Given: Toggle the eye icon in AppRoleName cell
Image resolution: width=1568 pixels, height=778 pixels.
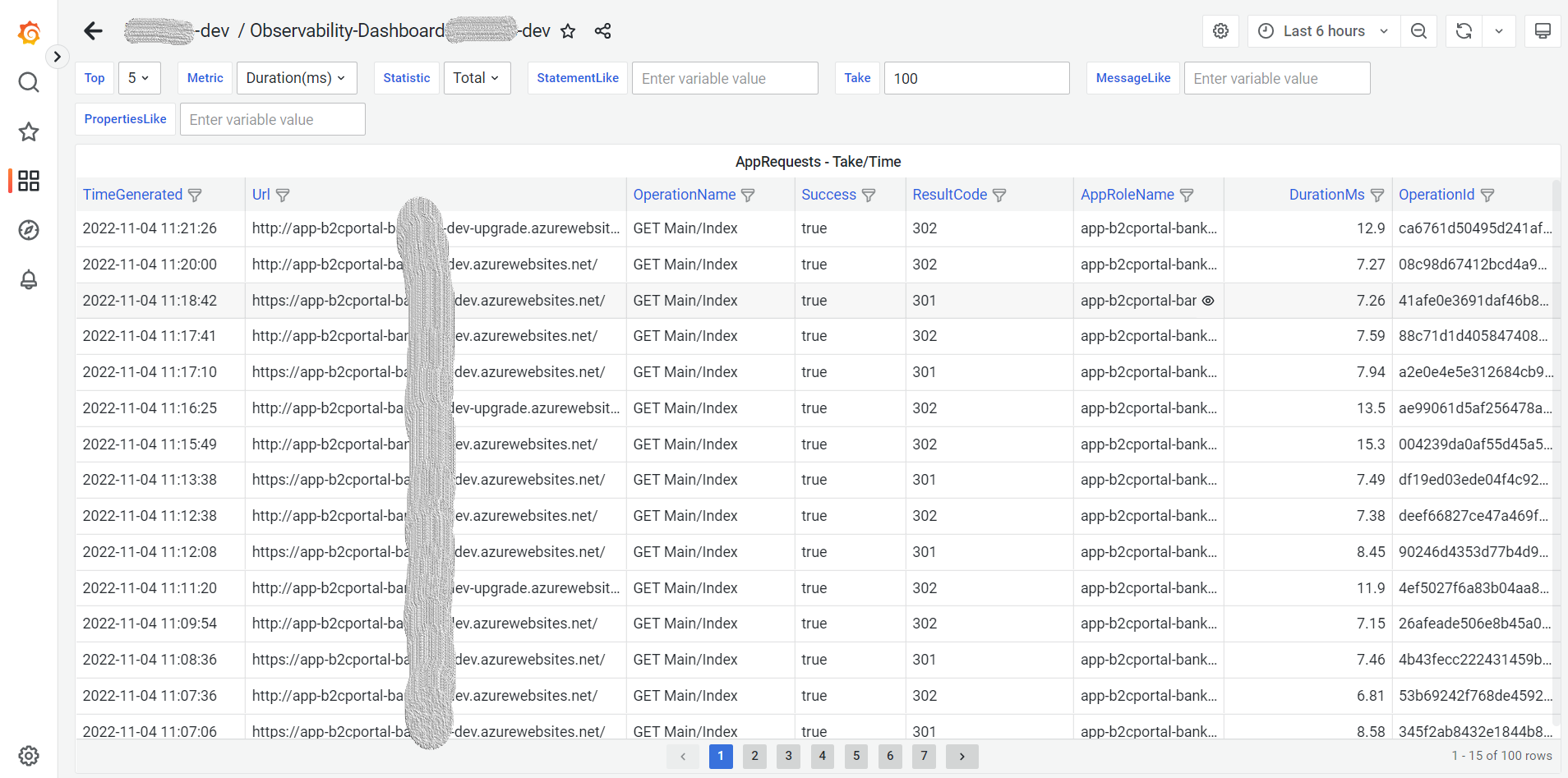Looking at the screenshot, I should [1208, 301].
